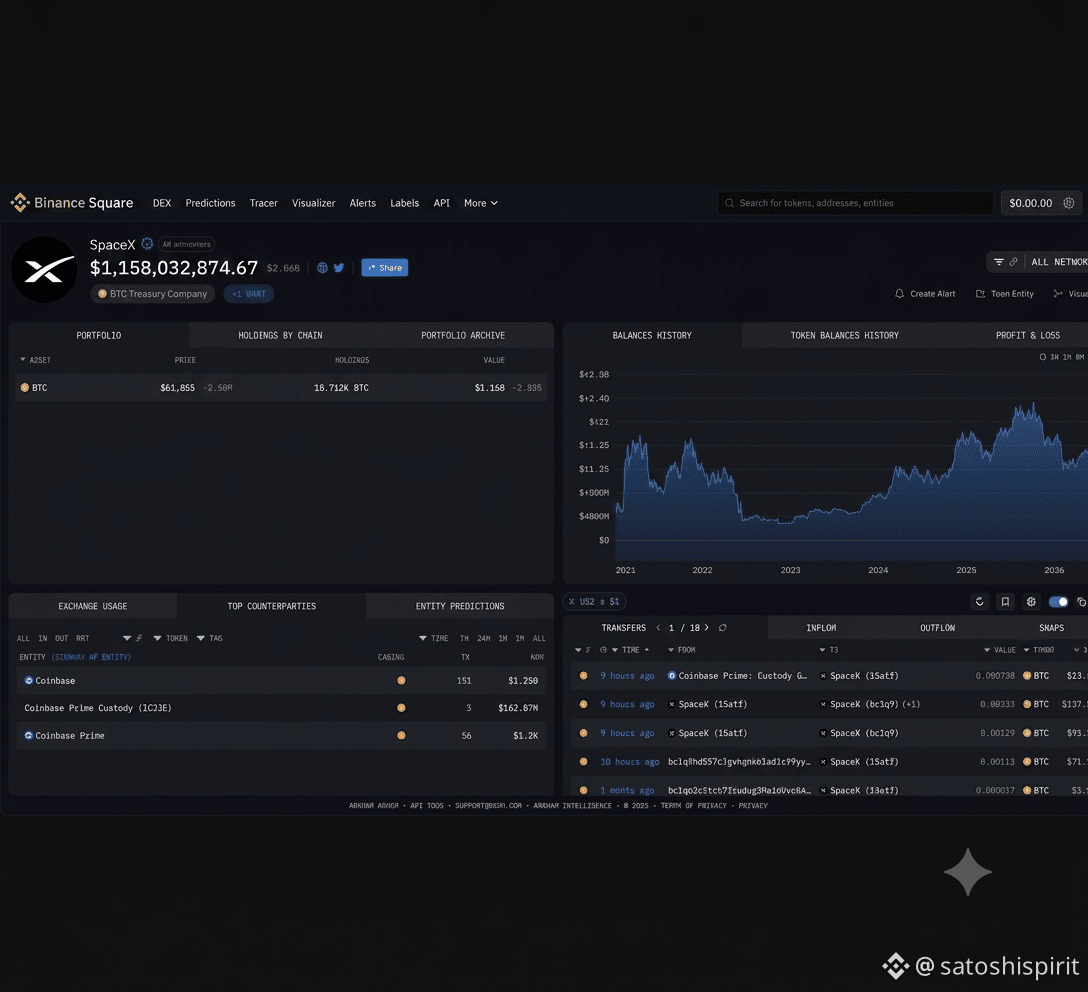Click the verified badge next to SpaceX
Viewport: 1088px width, 992px height.
(x=147, y=243)
